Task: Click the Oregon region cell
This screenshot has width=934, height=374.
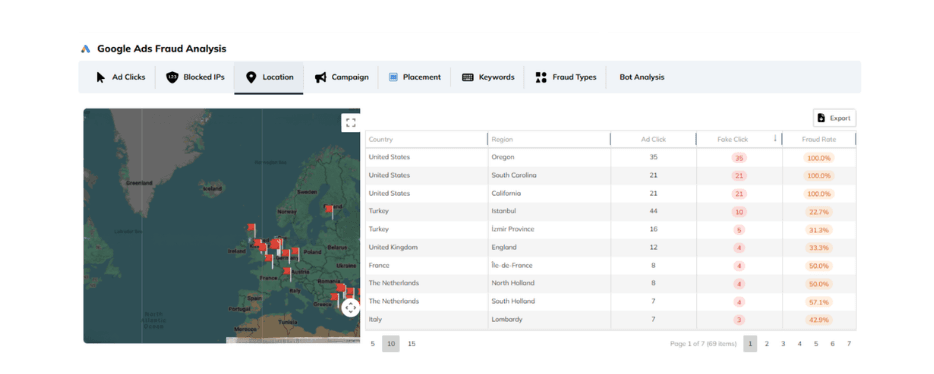Action: point(549,157)
